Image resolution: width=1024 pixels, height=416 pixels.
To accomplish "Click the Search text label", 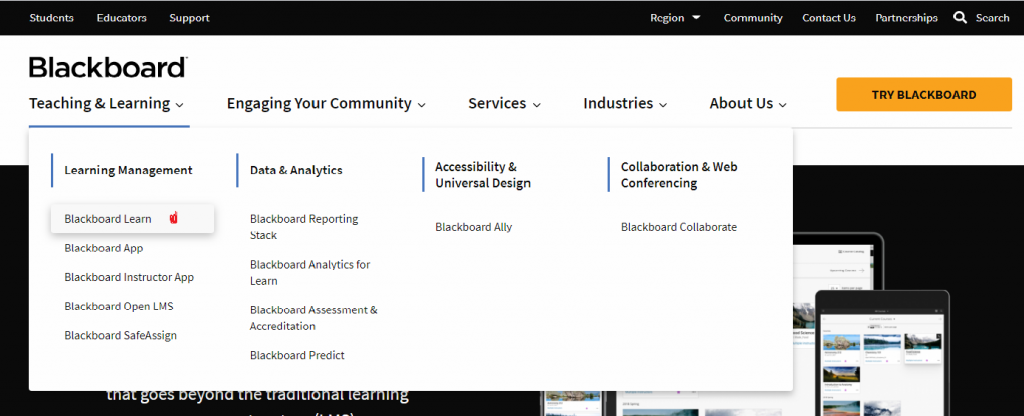I will (993, 18).
